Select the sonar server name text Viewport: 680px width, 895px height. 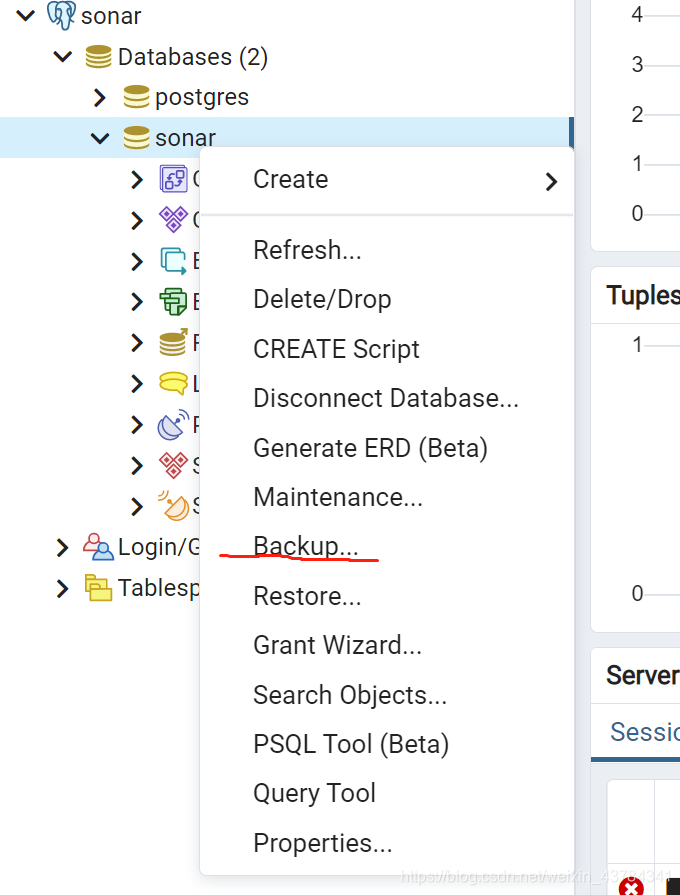[x=111, y=16]
